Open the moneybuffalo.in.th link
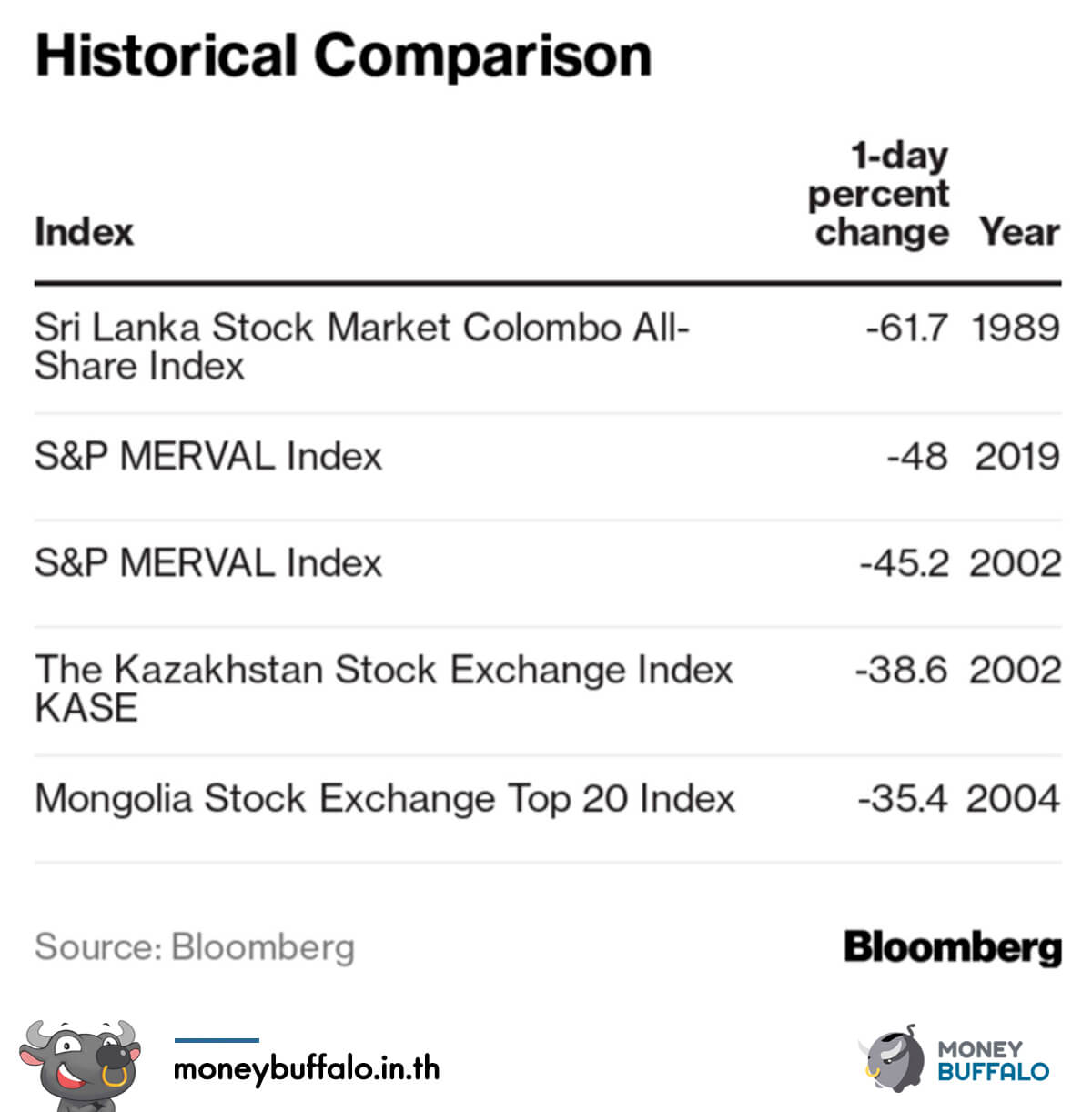1092x1112 pixels. 306,1067
